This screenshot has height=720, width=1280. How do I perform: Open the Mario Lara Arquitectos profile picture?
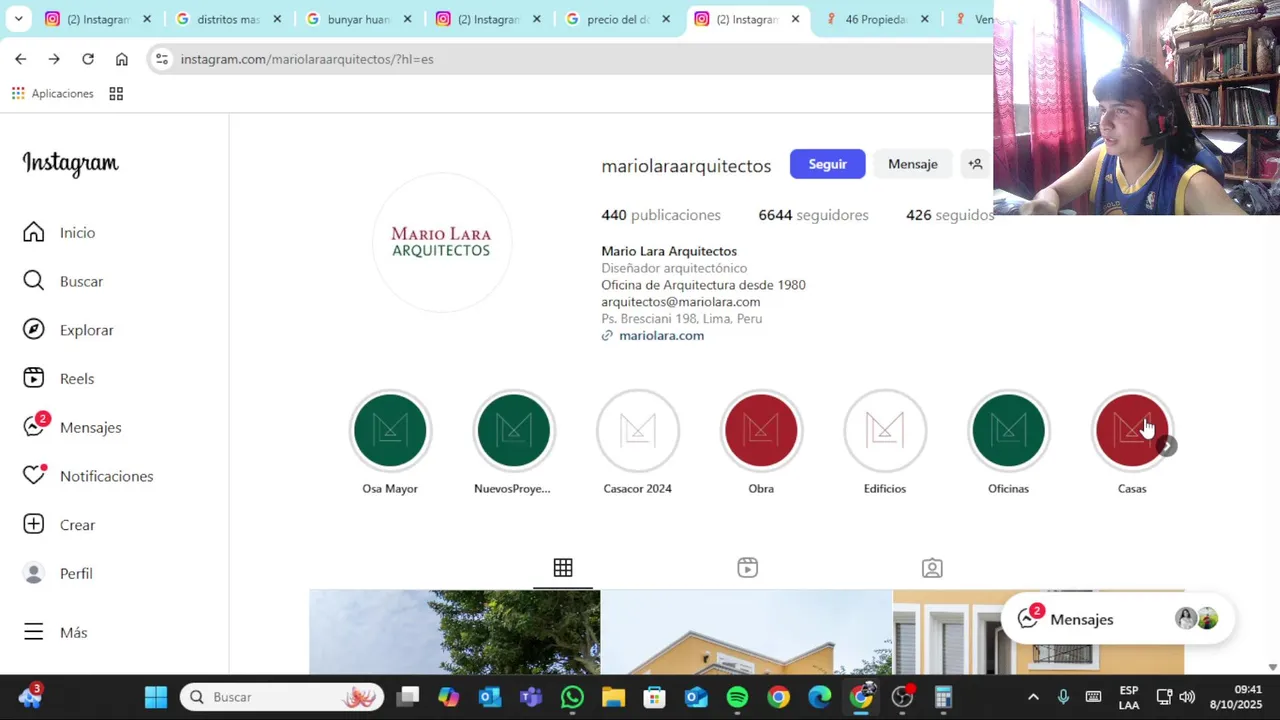[x=441, y=243]
